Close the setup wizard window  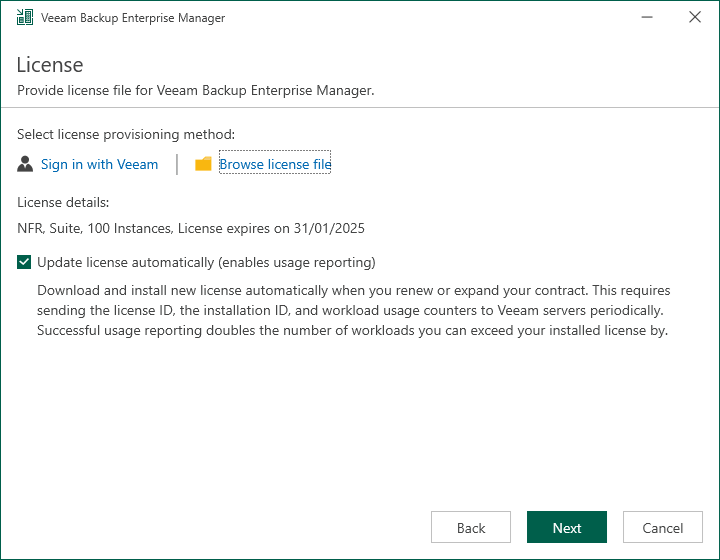[695, 18]
